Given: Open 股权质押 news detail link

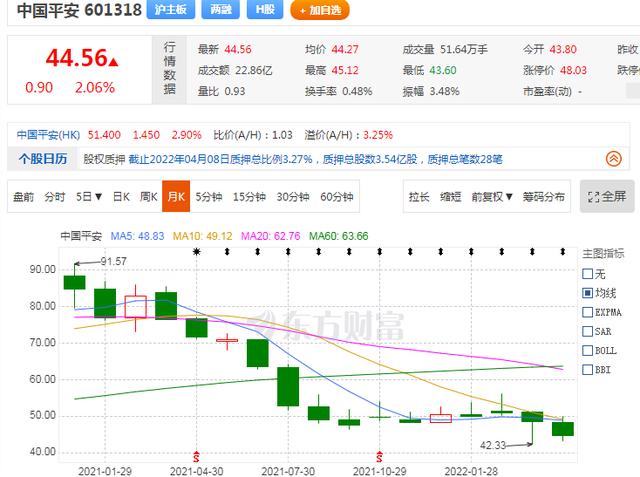Looking at the screenshot, I should point(315,159).
